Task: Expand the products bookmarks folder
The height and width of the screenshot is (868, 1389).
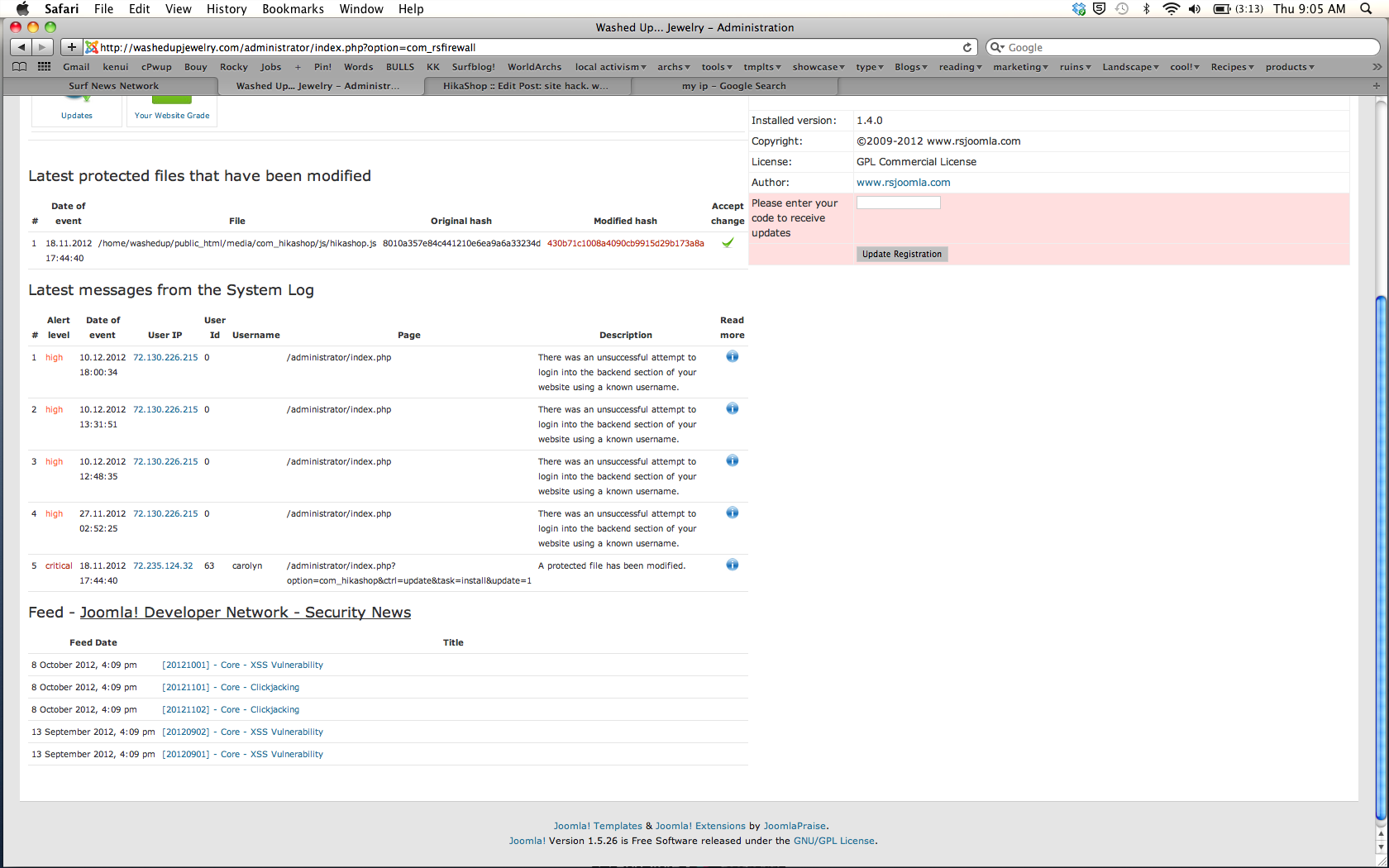Action: (x=1290, y=67)
